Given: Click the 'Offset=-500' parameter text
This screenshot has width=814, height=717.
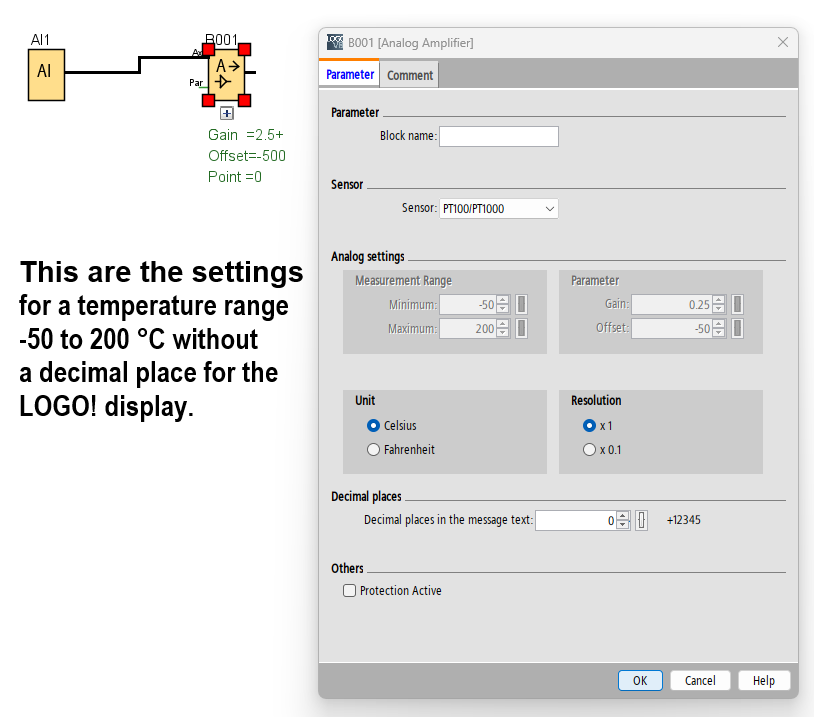Looking at the screenshot, I should point(247,156).
